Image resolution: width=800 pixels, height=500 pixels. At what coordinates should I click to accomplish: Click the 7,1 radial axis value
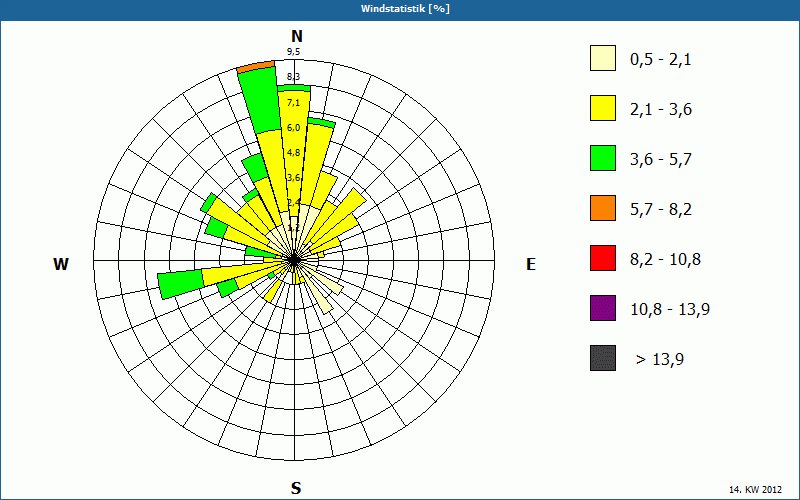coord(293,103)
